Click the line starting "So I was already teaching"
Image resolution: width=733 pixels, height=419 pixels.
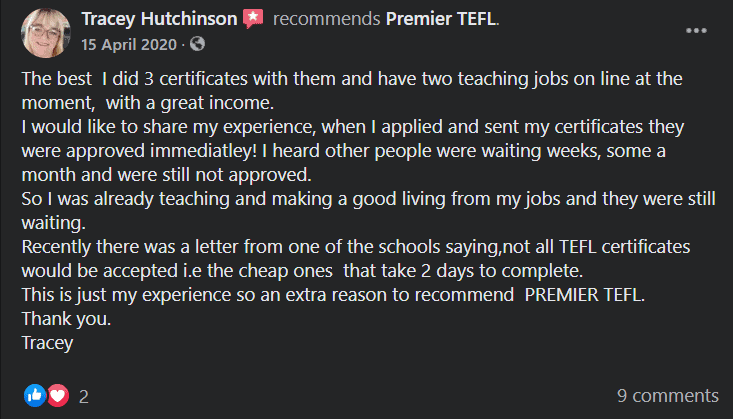360,198
